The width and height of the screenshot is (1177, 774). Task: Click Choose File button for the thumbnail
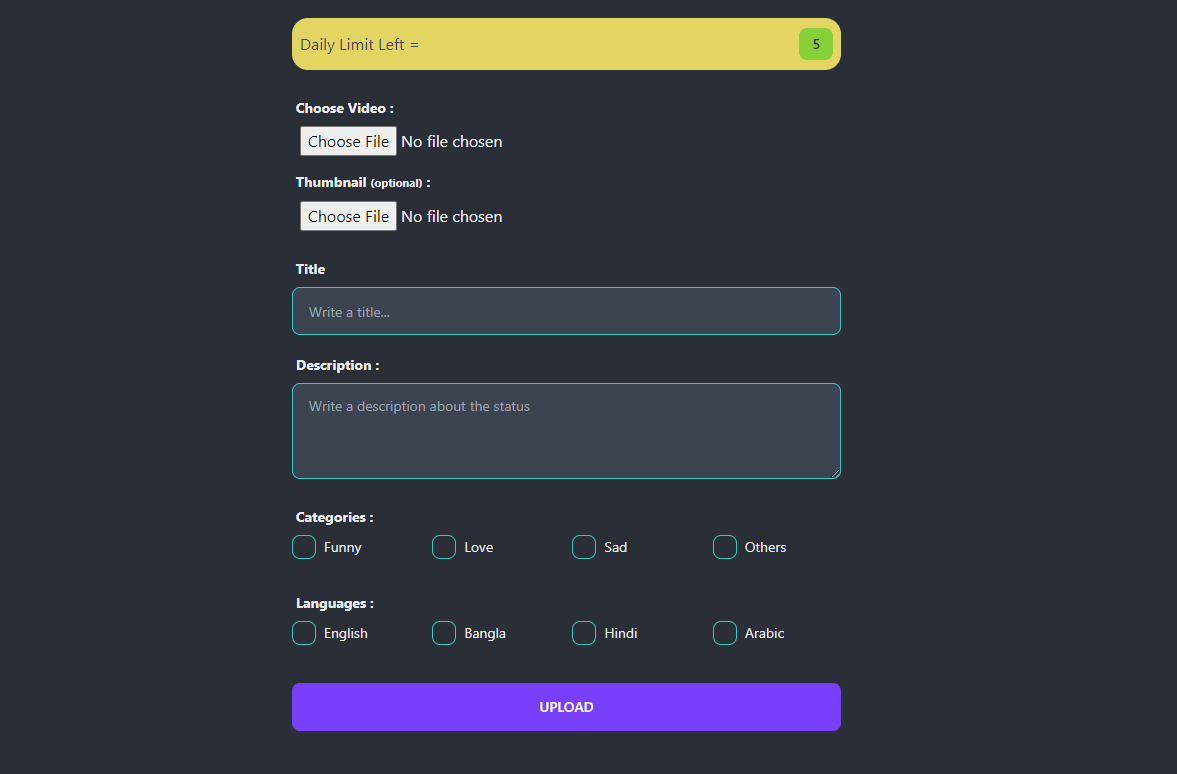click(x=348, y=216)
